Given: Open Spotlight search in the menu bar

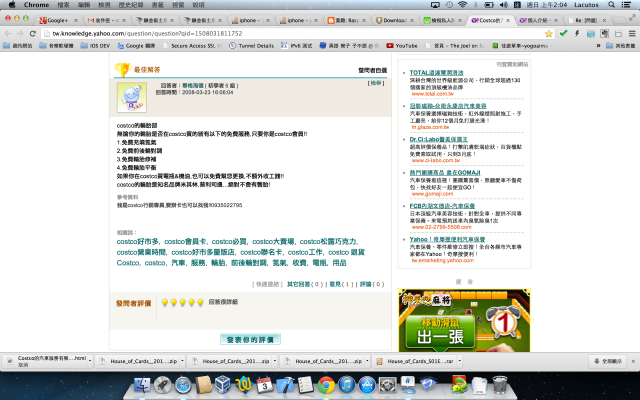Looking at the screenshot, I should pyautogui.click(x=611, y=4).
